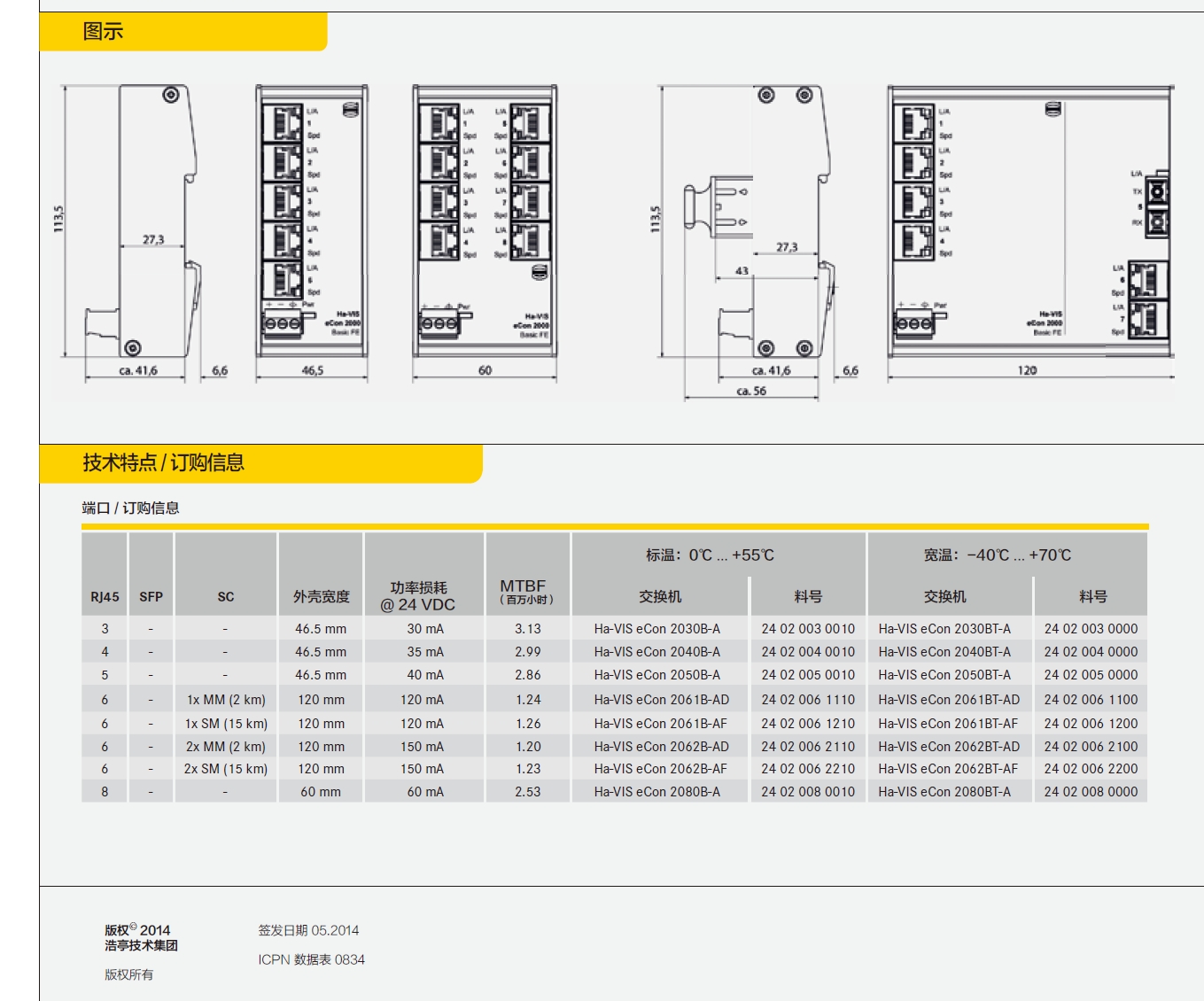Click the MTBF value 2.99
Screen dimensions: 1204x1001
point(528,652)
